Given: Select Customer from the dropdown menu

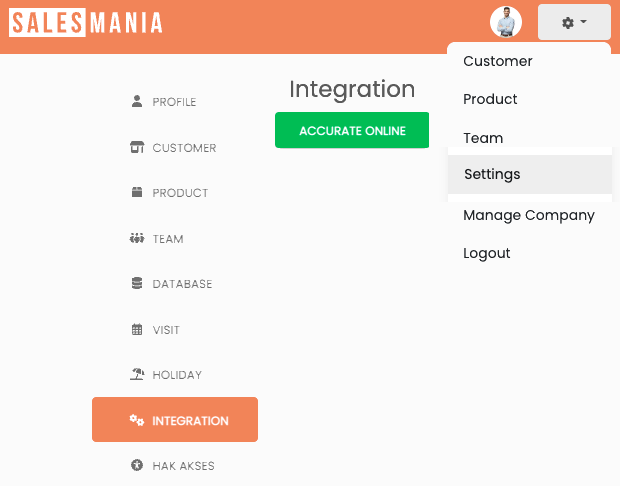Looking at the screenshot, I should click(498, 61).
